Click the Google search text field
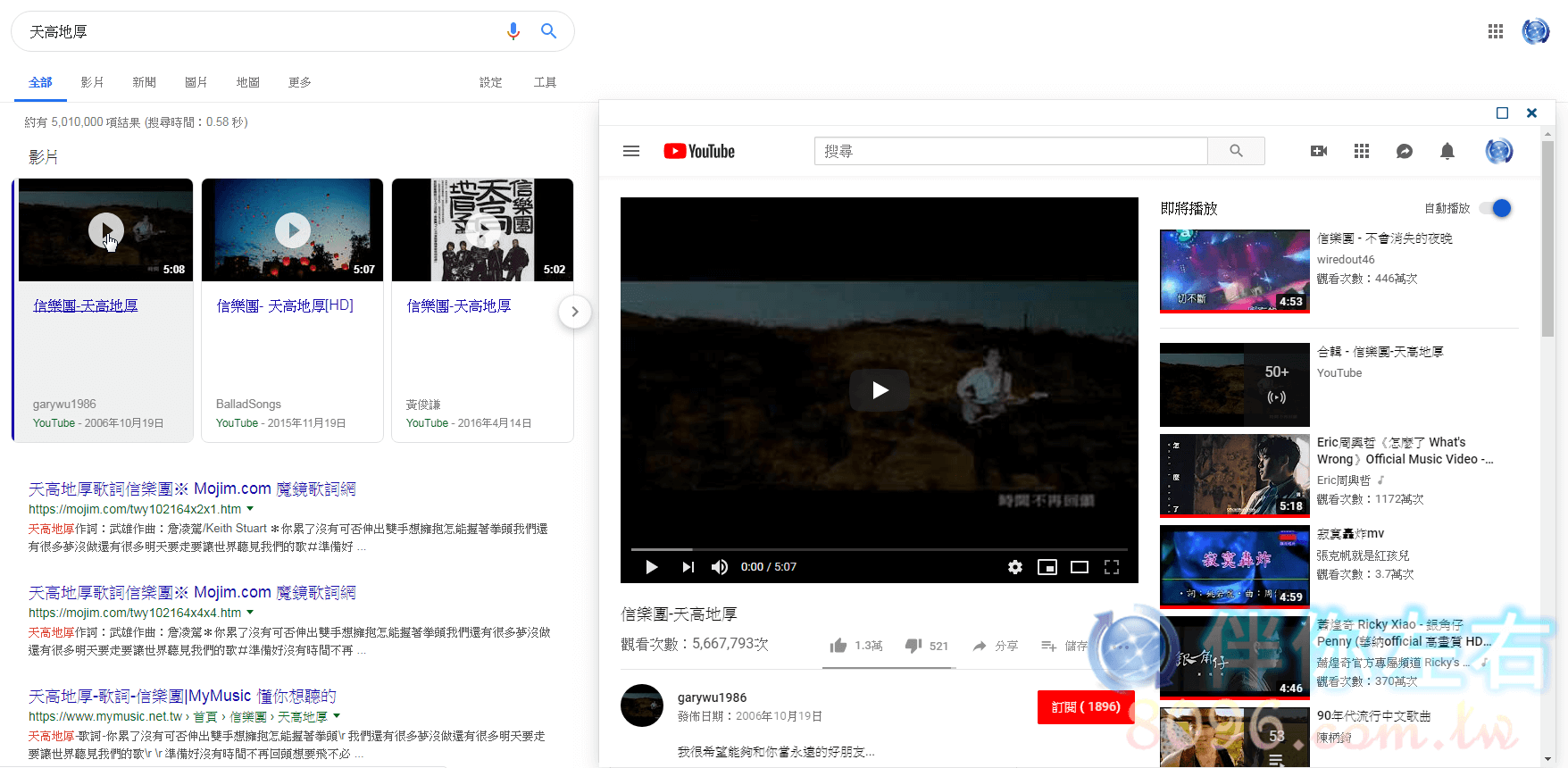The height and width of the screenshot is (768, 1568). point(259,31)
